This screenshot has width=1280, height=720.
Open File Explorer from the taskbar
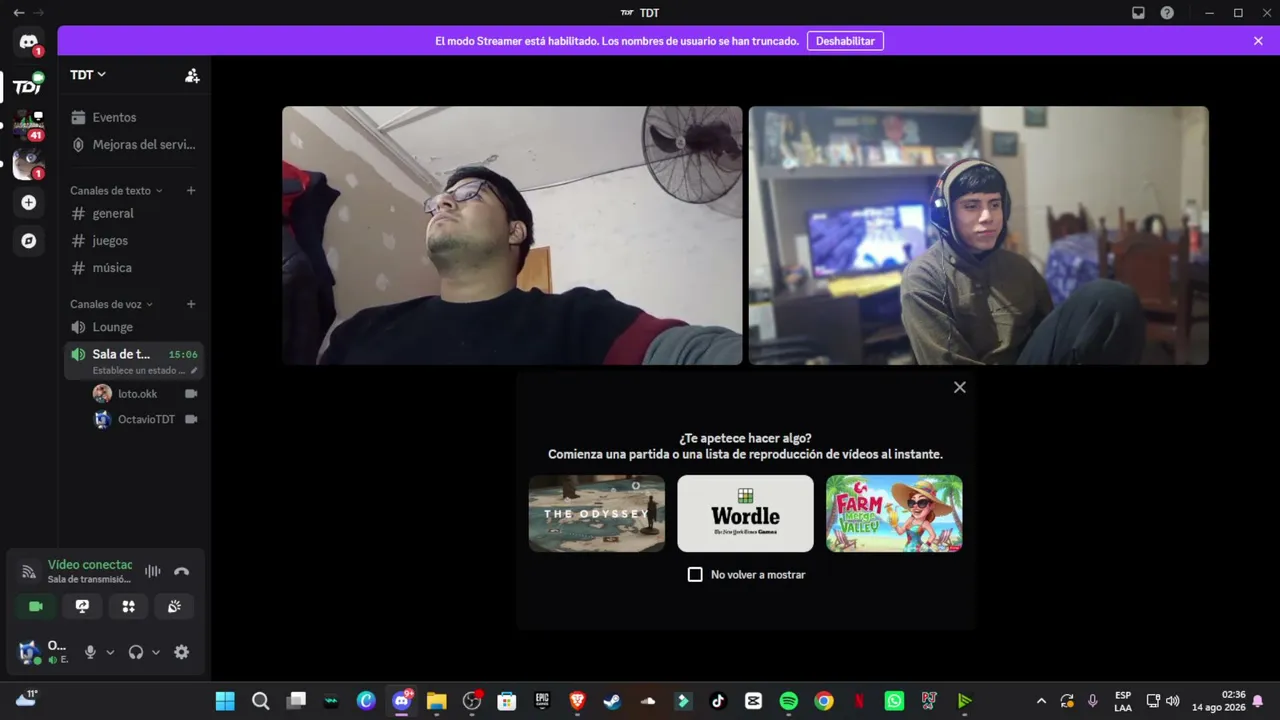tap(436, 701)
